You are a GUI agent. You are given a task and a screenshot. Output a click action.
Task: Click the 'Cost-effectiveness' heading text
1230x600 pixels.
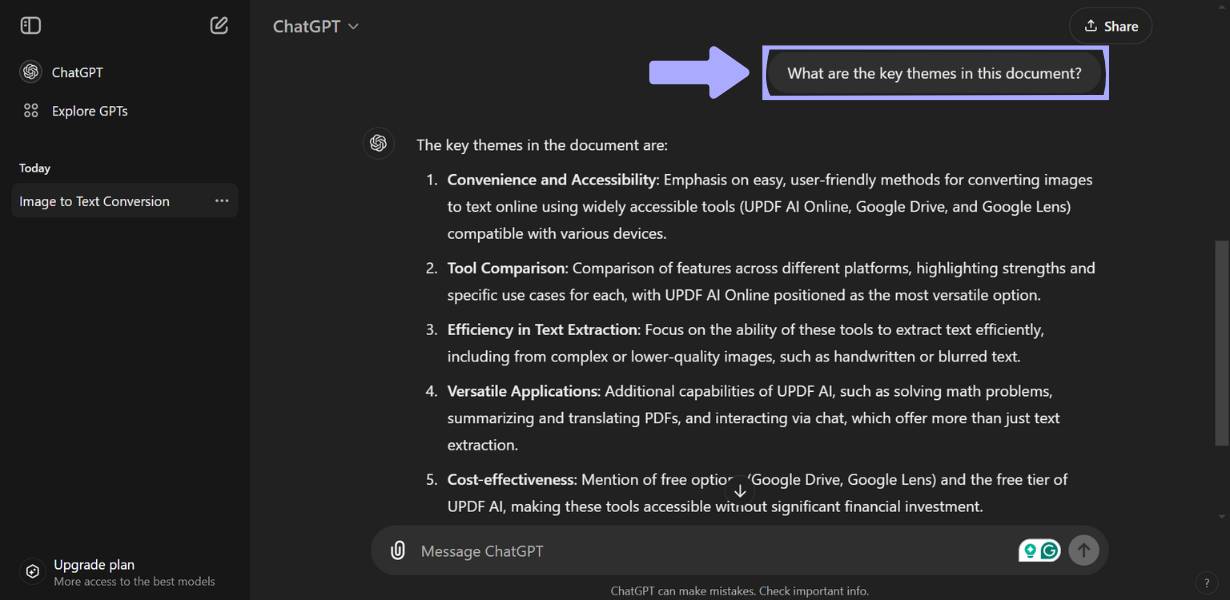pos(511,480)
